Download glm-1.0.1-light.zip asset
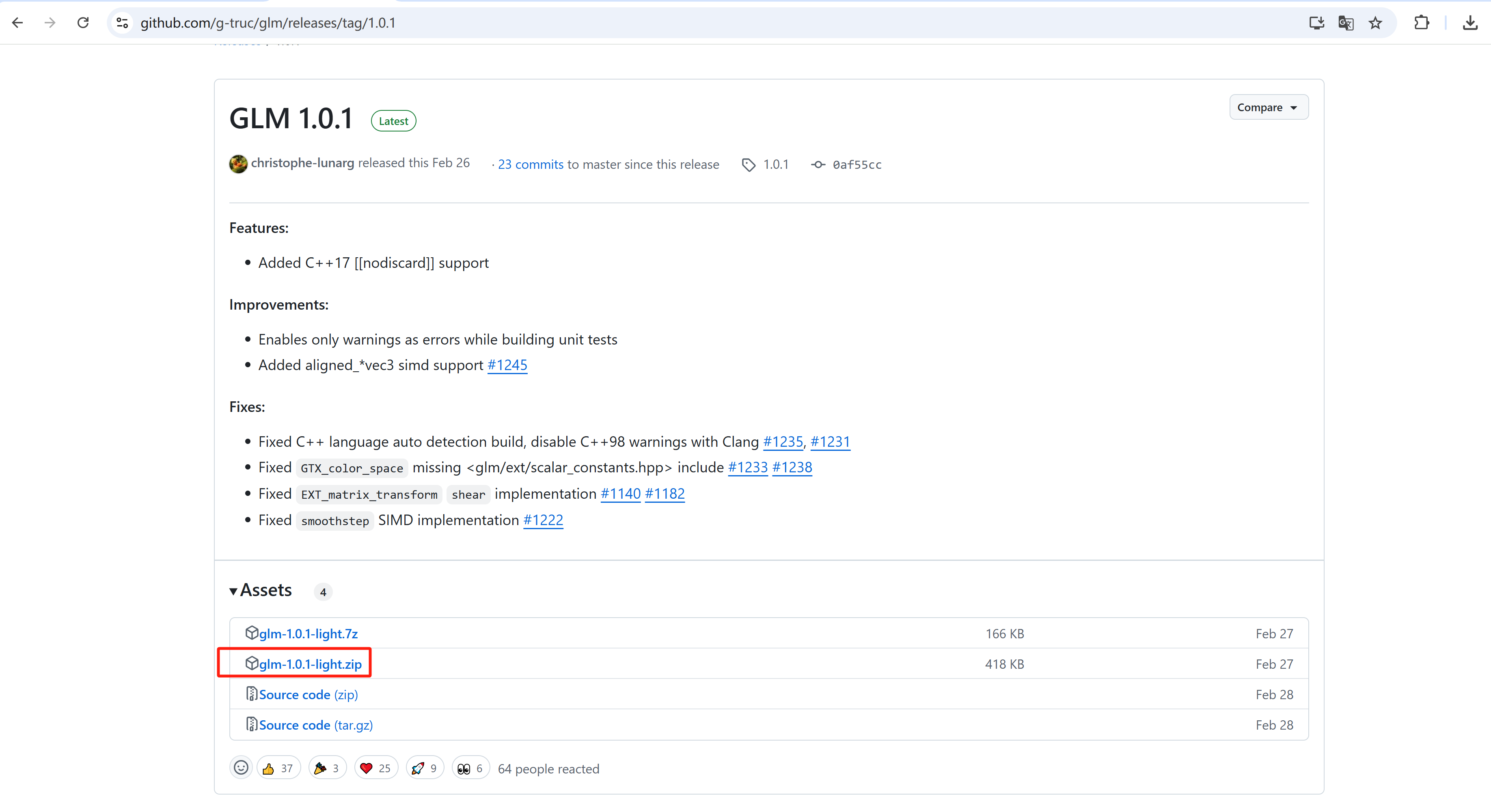This screenshot has height=812, width=1491. [x=310, y=664]
